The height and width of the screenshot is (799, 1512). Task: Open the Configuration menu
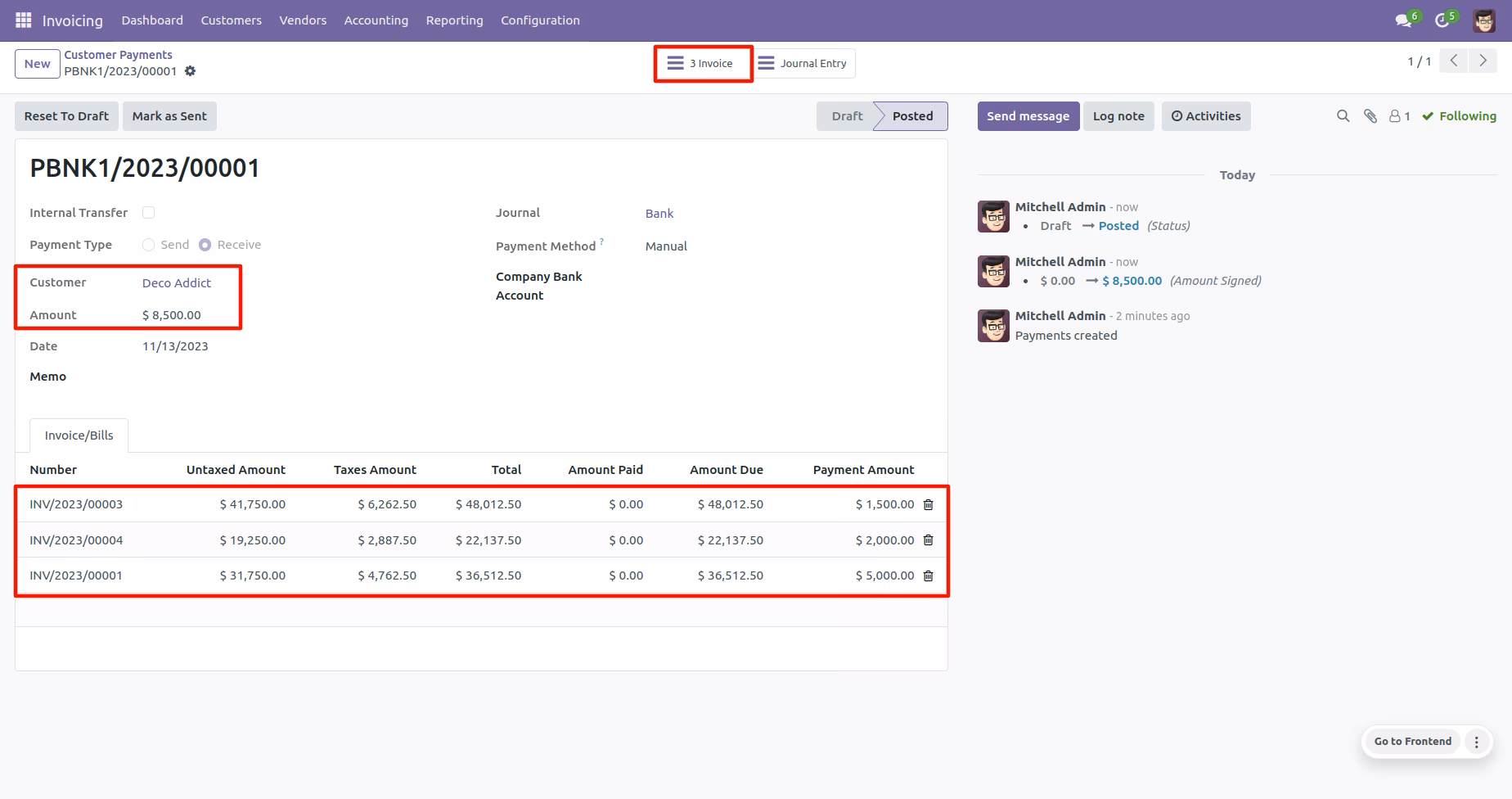(x=540, y=20)
